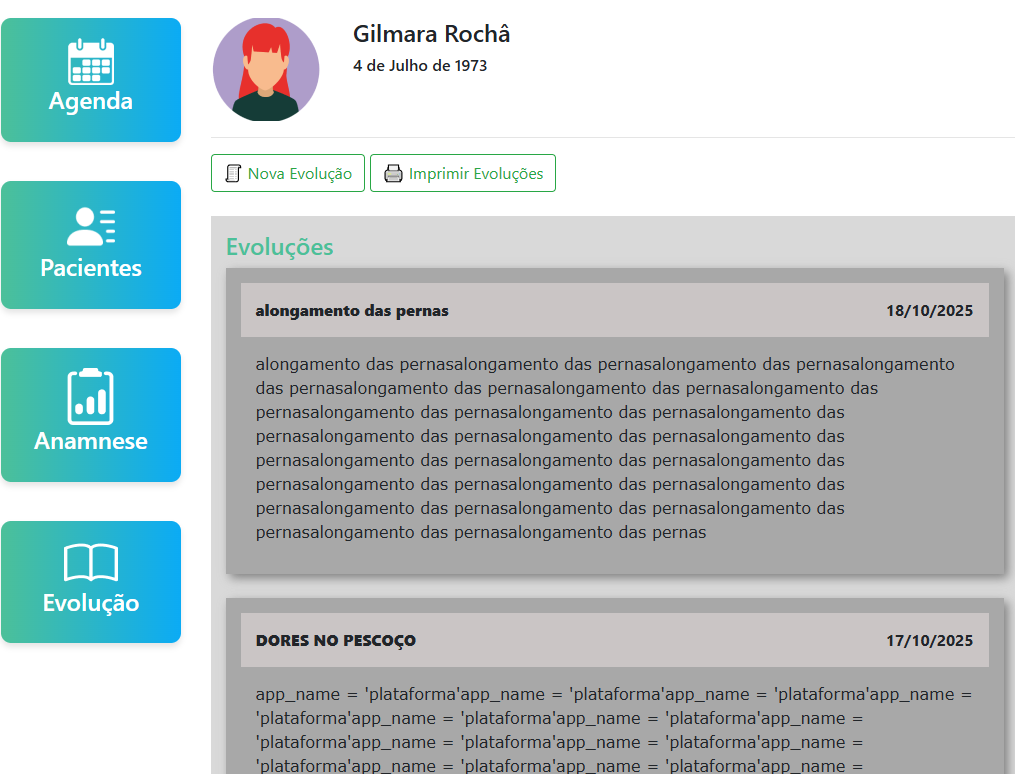This screenshot has width=1015, height=774.
Task: Select the Pacientes menu label
Action: pyautogui.click(x=91, y=268)
